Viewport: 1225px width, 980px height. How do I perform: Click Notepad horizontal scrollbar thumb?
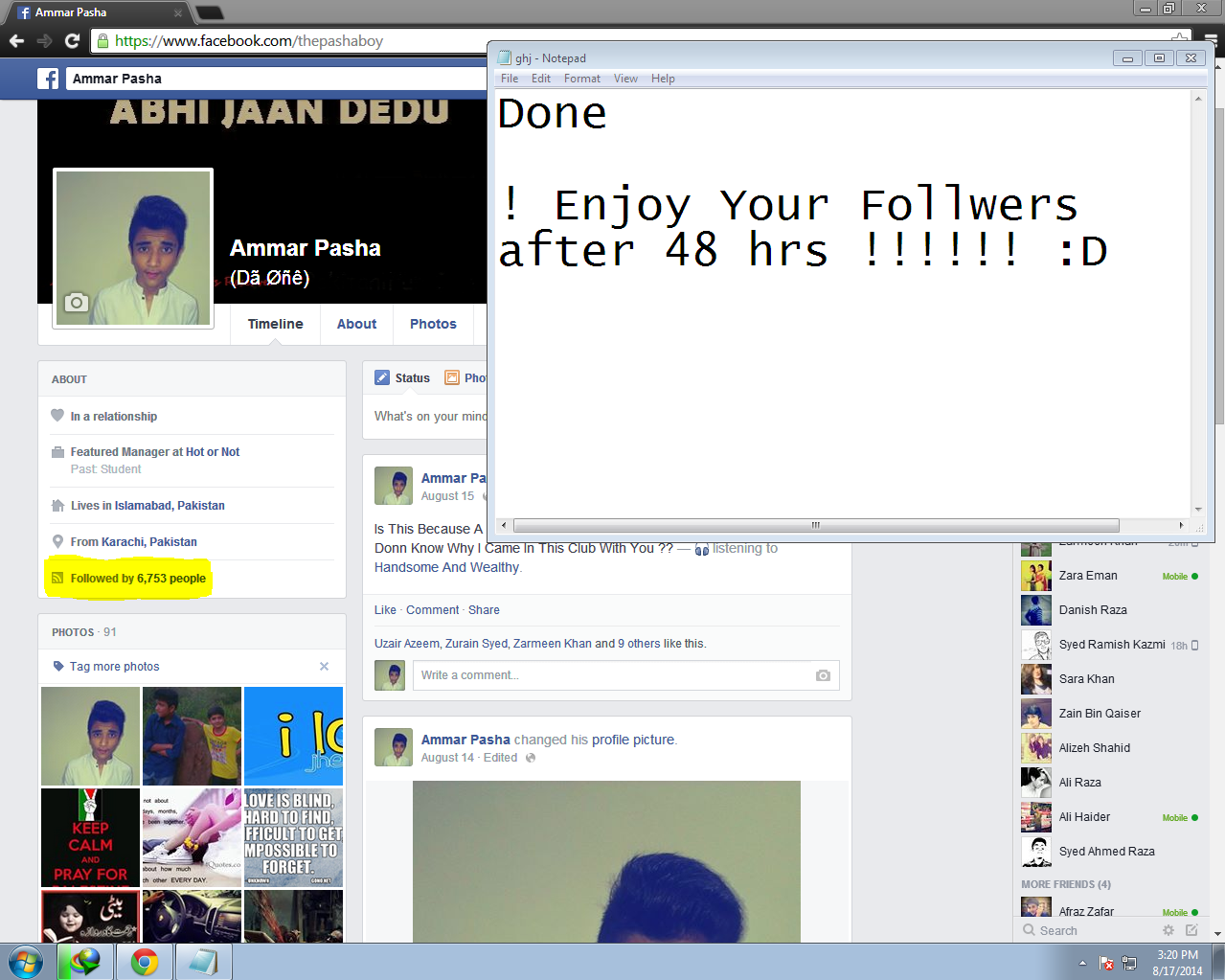(x=816, y=525)
